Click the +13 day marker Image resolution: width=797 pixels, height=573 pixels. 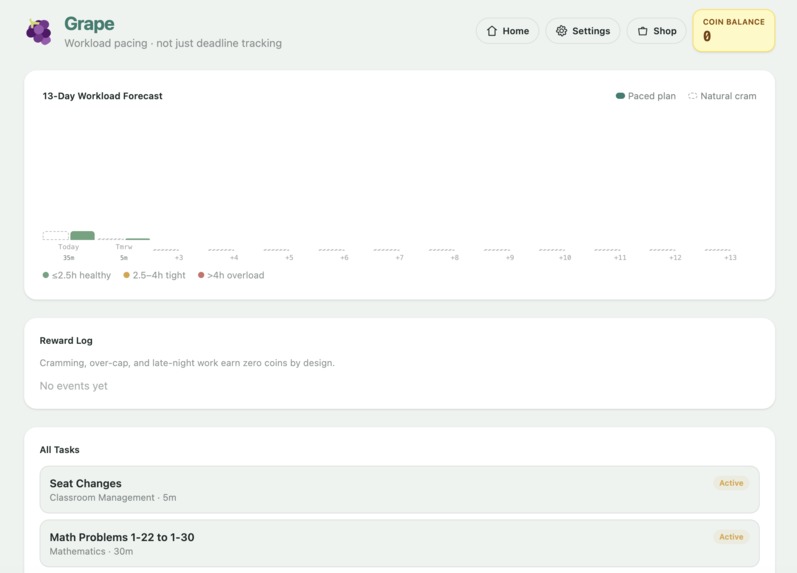click(x=730, y=258)
